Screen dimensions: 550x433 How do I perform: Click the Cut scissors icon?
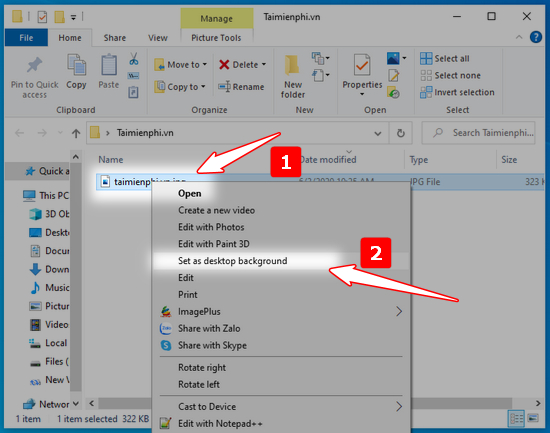pyautogui.click(x=133, y=59)
